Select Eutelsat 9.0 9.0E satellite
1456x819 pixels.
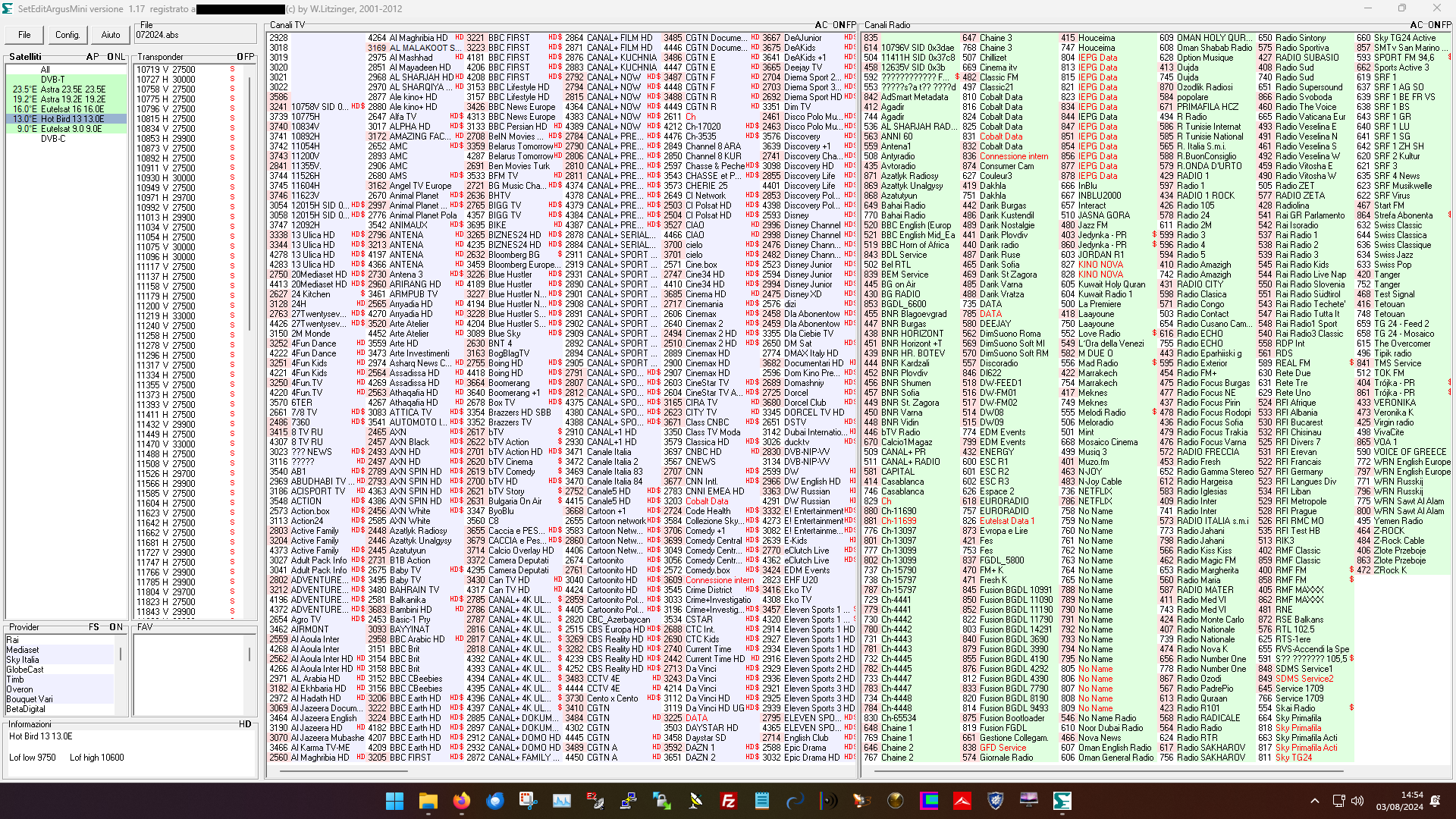[x=67, y=129]
